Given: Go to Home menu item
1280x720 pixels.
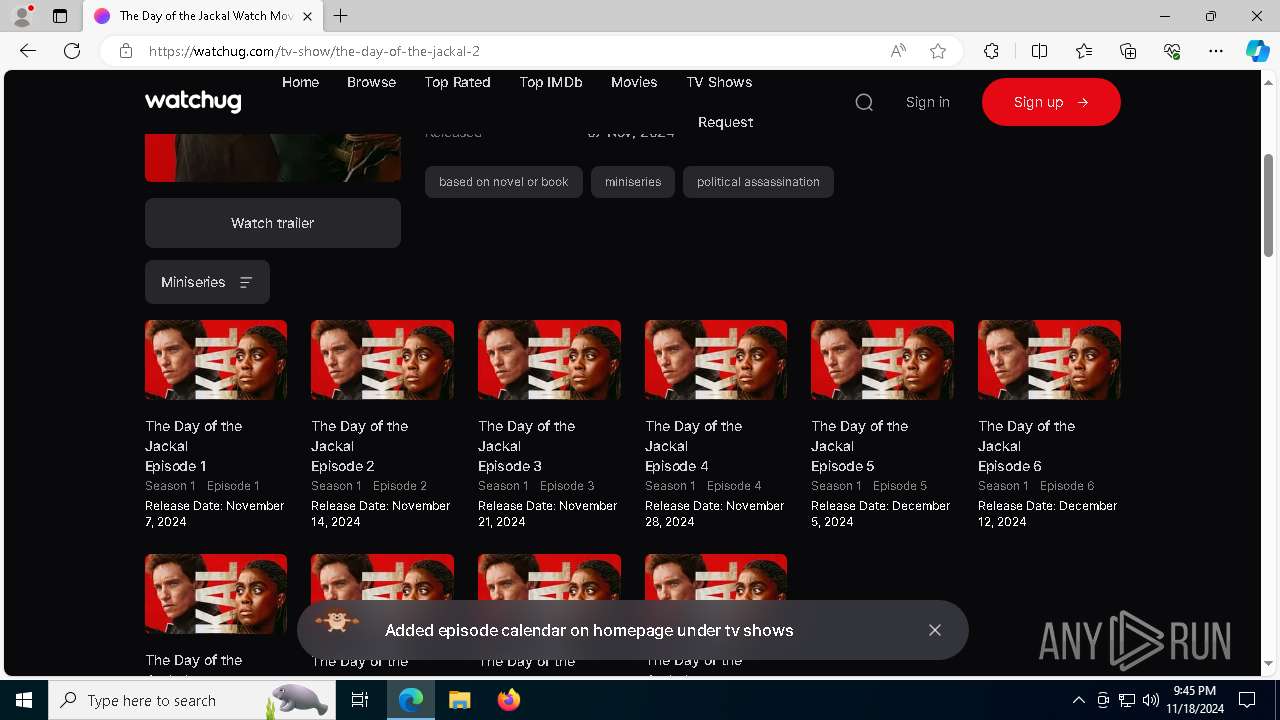Looking at the screenshot, I should click(x=300, y=82).
